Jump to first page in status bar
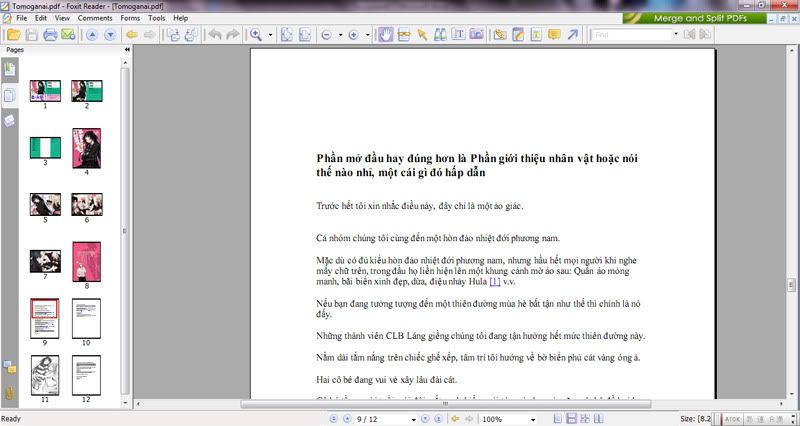Screen dimensions: 800x426 [334, 419]
